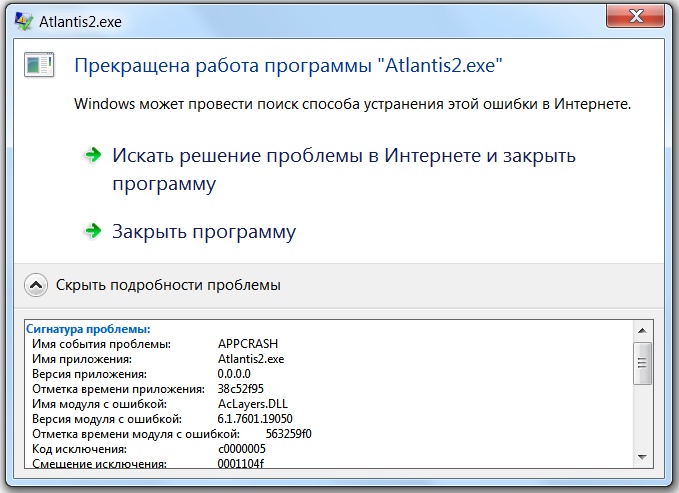Click module timestamp 563259f0
The image size is (679, 493).
[289, 434]
